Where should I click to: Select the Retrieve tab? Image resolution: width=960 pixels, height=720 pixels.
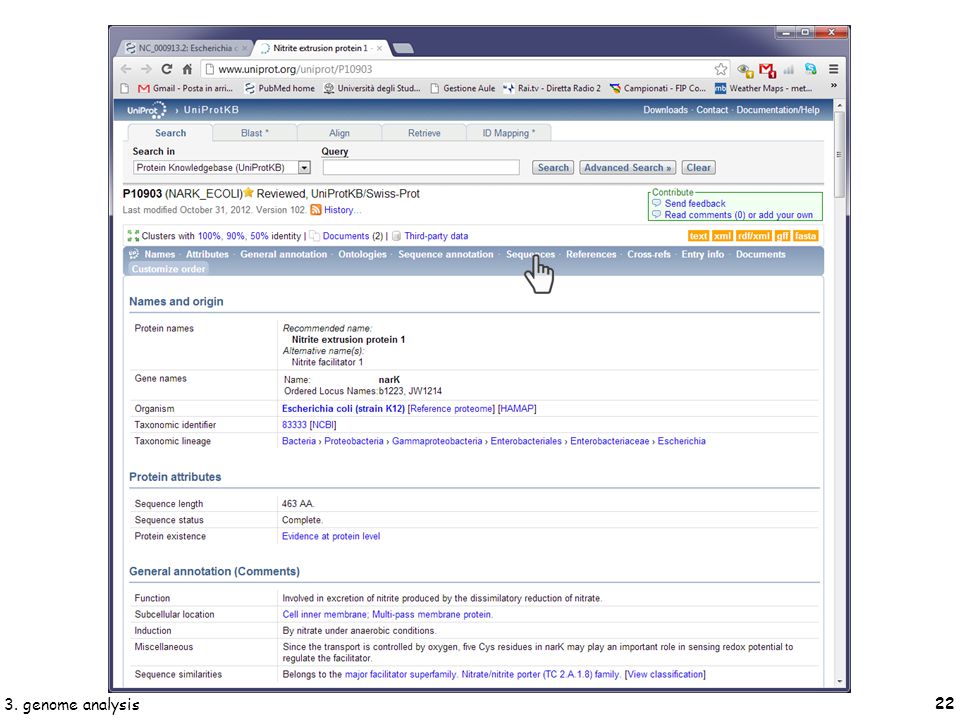click(424, 133)
